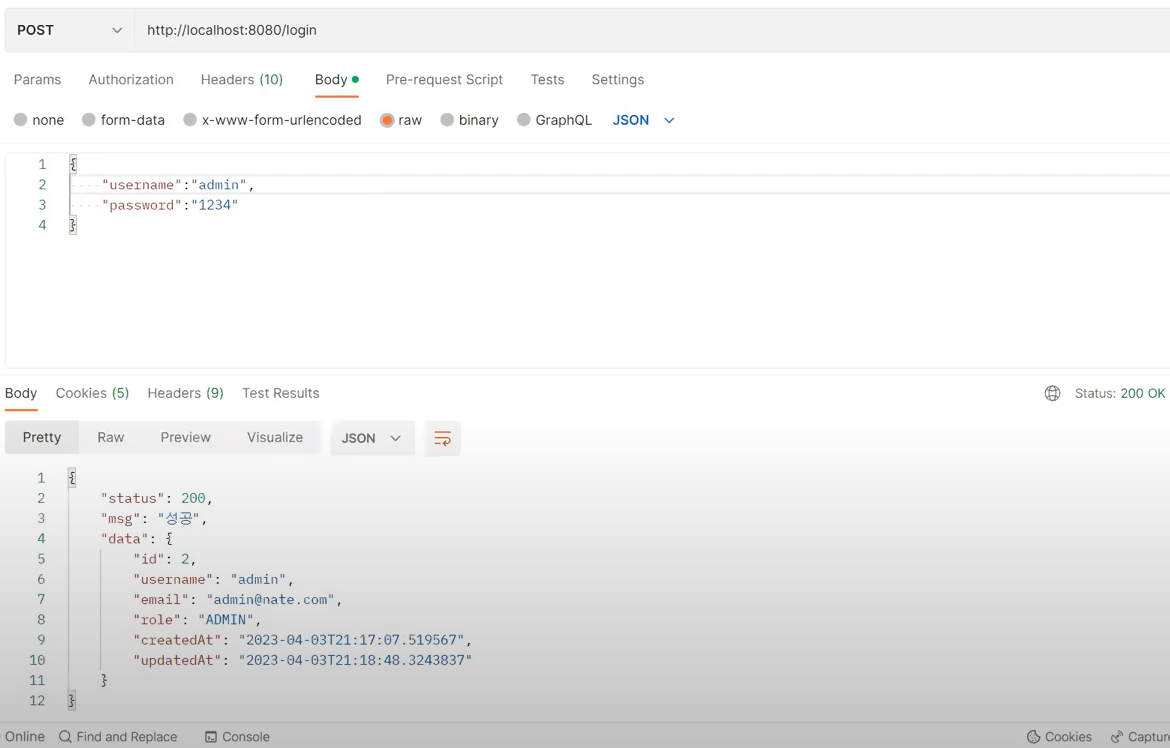Click the "role": "ADMIN" response line
1170x748 pixels.
197,620
